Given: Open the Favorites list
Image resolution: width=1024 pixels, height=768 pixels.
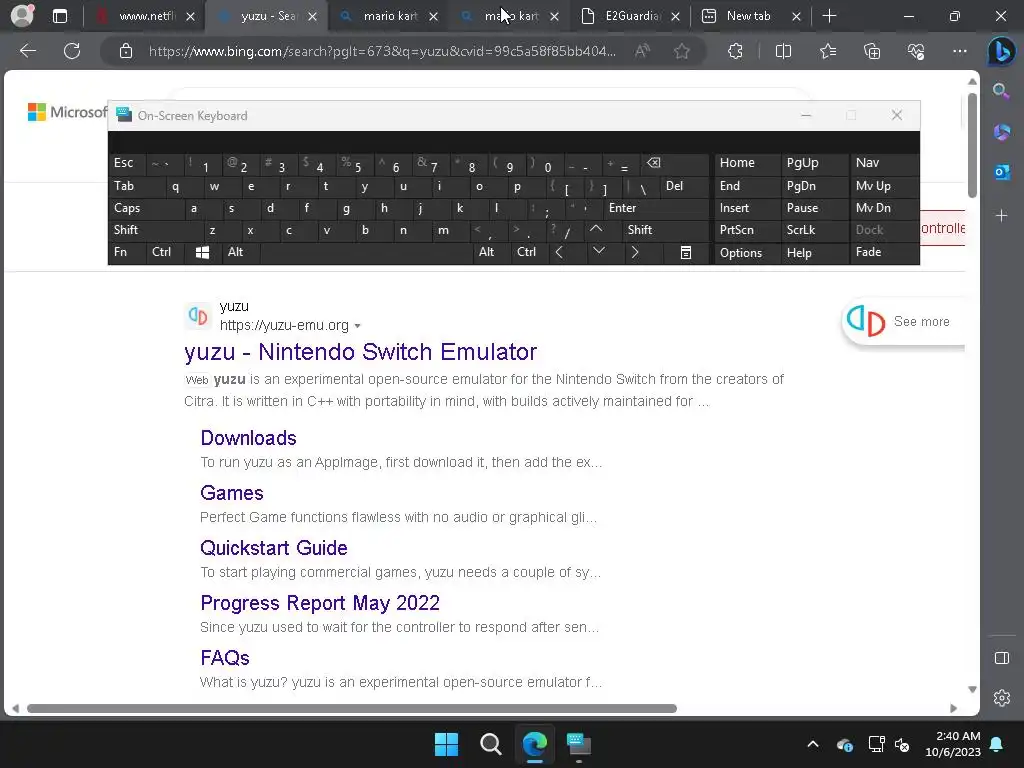Looking at the screenshot, I should coord(827,51).
